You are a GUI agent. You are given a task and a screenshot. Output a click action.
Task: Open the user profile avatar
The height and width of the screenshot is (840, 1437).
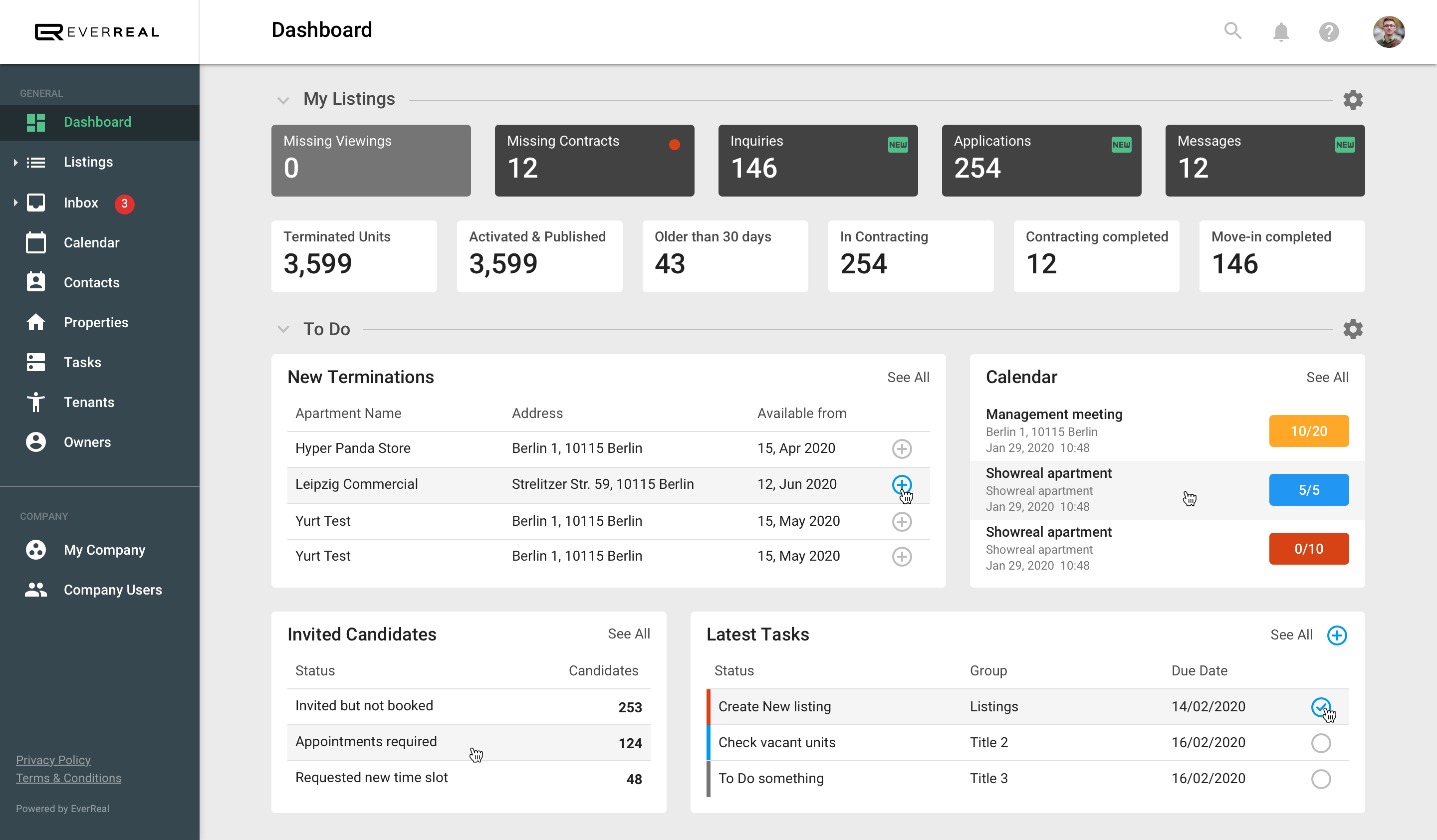(1388, 32)
